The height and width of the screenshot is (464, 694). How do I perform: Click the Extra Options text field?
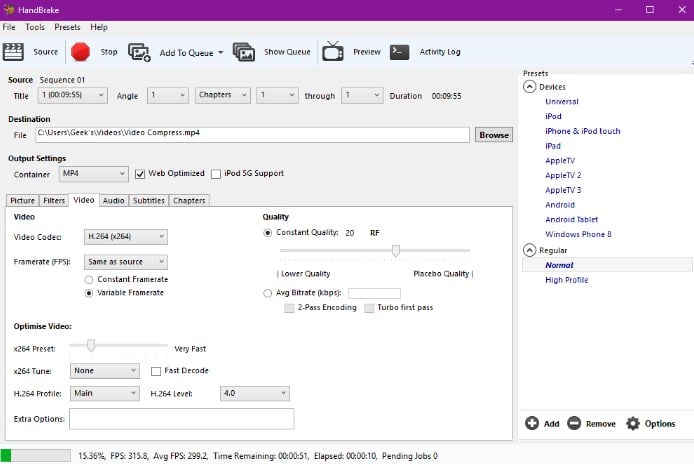[181, 419]
